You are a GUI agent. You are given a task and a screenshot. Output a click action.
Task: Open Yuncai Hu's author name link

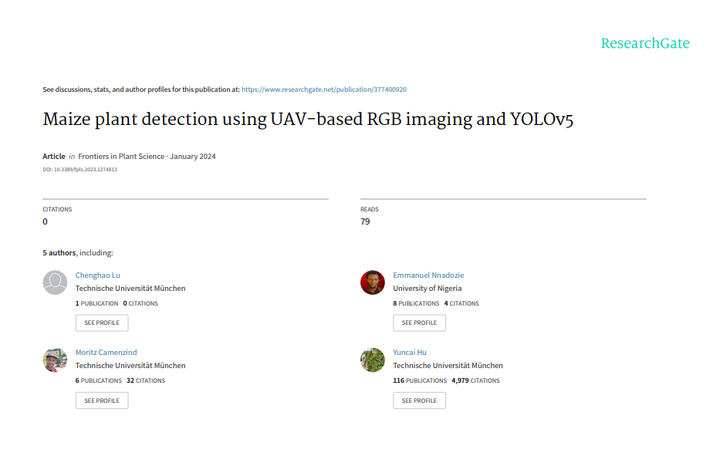410,352
